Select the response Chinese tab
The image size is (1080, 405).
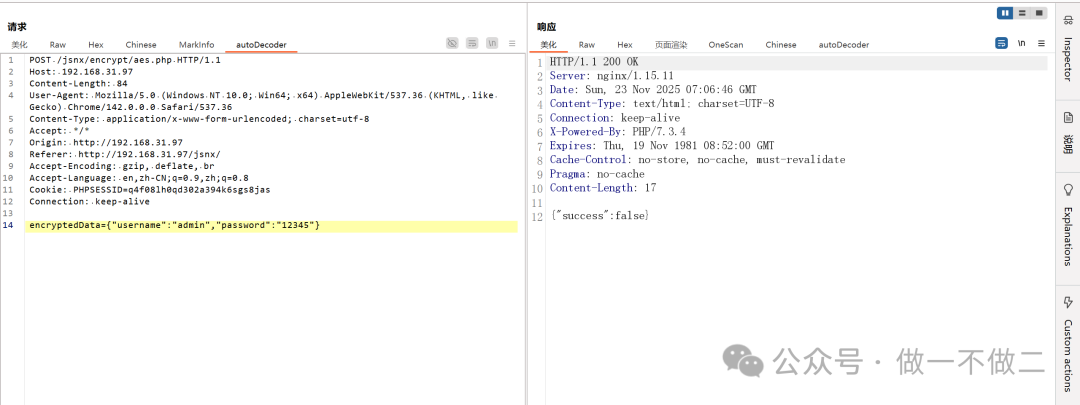[781, 45]
